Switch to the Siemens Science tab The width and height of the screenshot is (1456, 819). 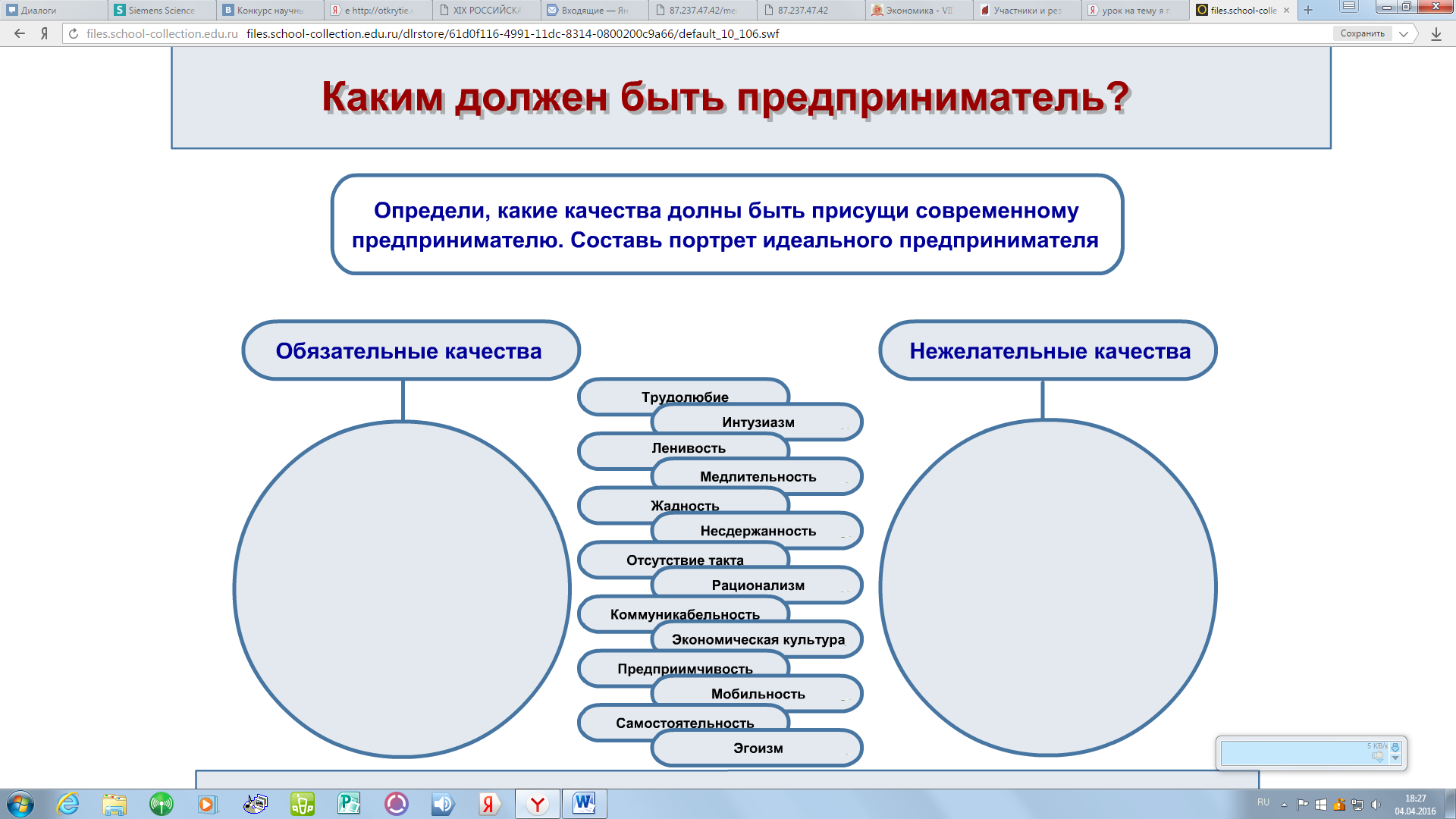click(161, 10)
